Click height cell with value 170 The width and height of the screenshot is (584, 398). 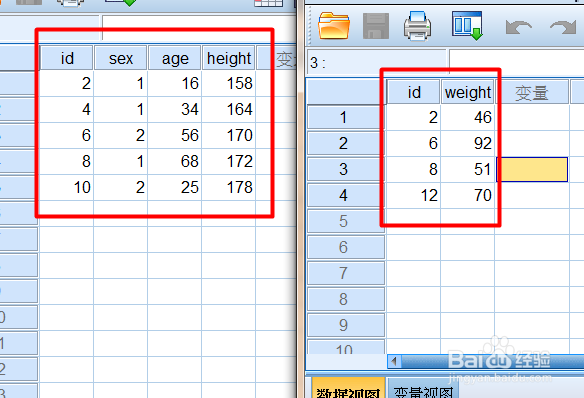(229, 135)
